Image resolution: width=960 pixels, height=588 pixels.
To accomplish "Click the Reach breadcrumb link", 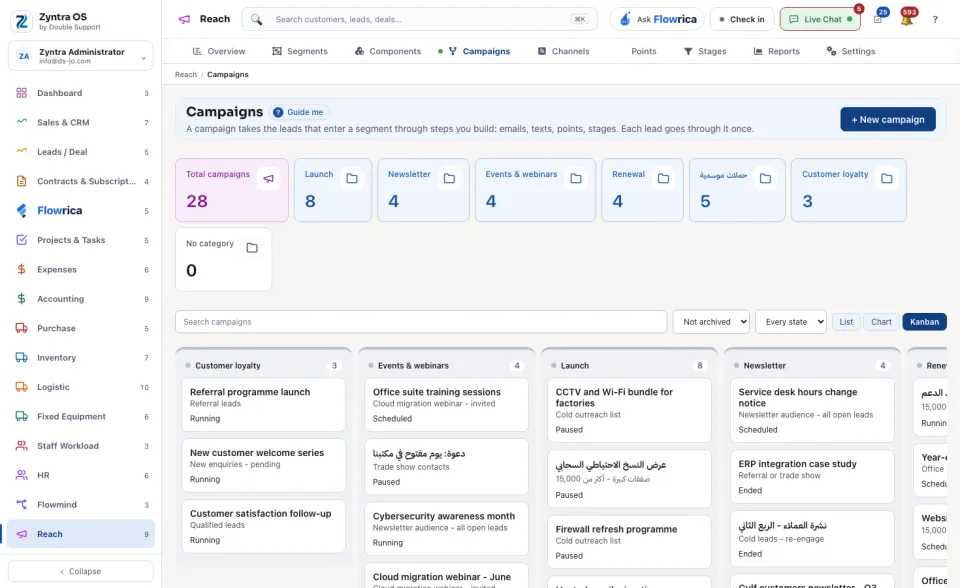I will pyautogui.click(x=186, y=75).
